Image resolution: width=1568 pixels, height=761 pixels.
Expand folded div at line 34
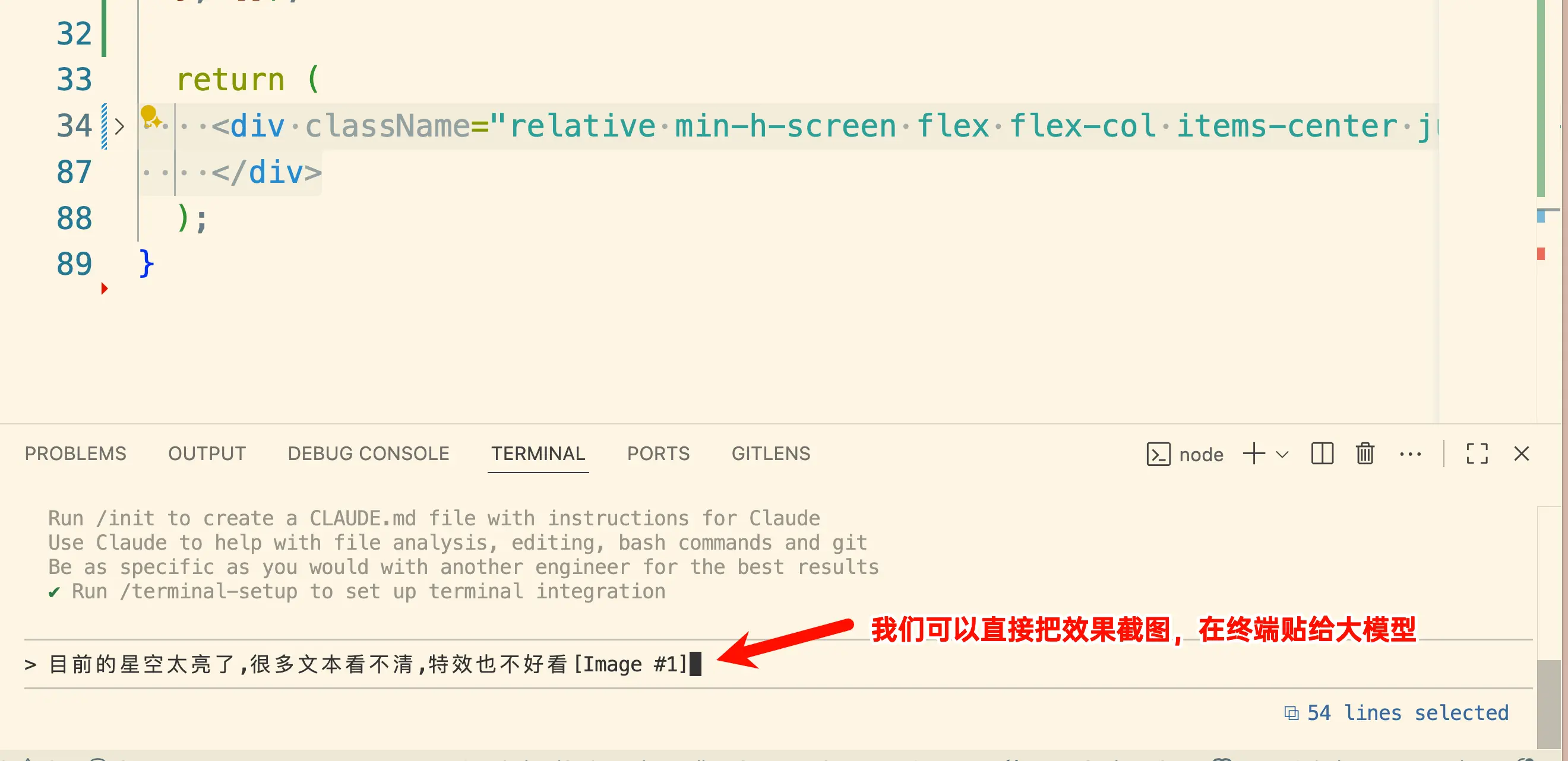pyautogui.click(x=119, y=126)
